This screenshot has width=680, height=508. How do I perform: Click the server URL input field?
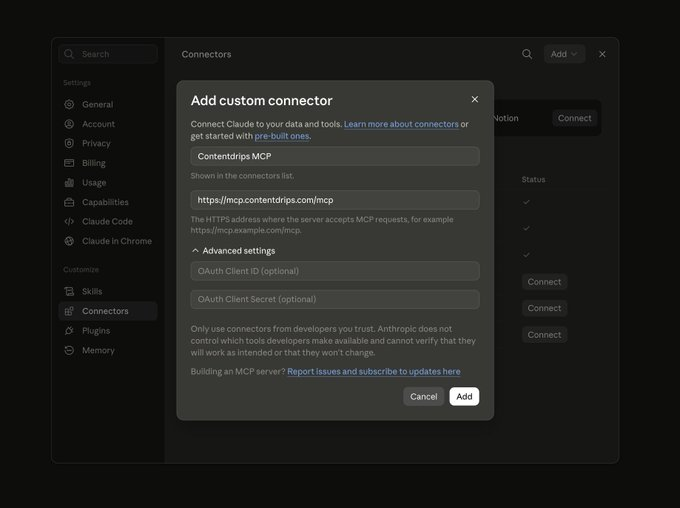[x=335, y=200]
